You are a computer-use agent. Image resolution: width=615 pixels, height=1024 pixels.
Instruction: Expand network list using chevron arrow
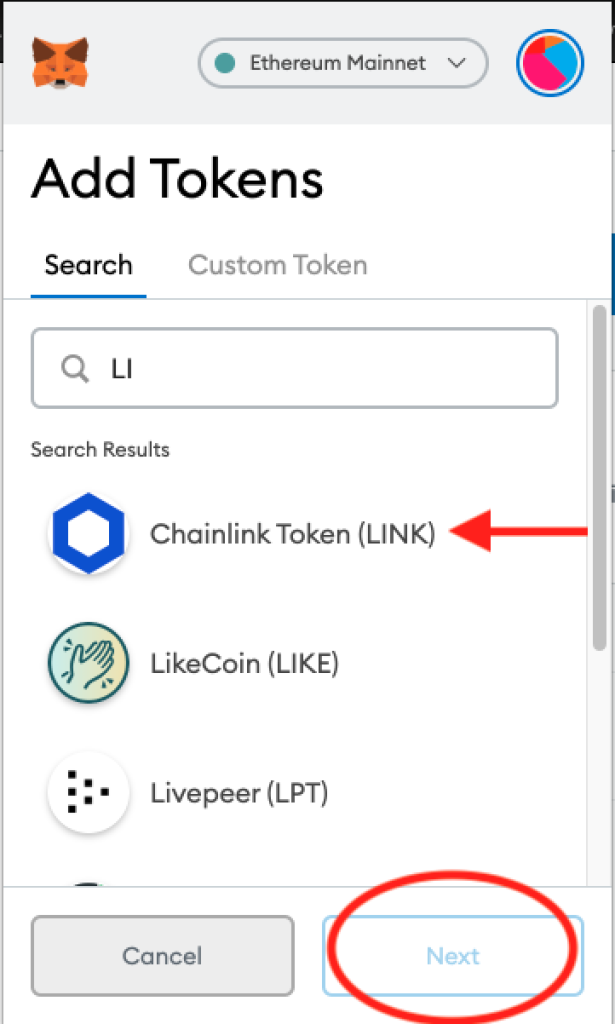(x=457, y=63)
